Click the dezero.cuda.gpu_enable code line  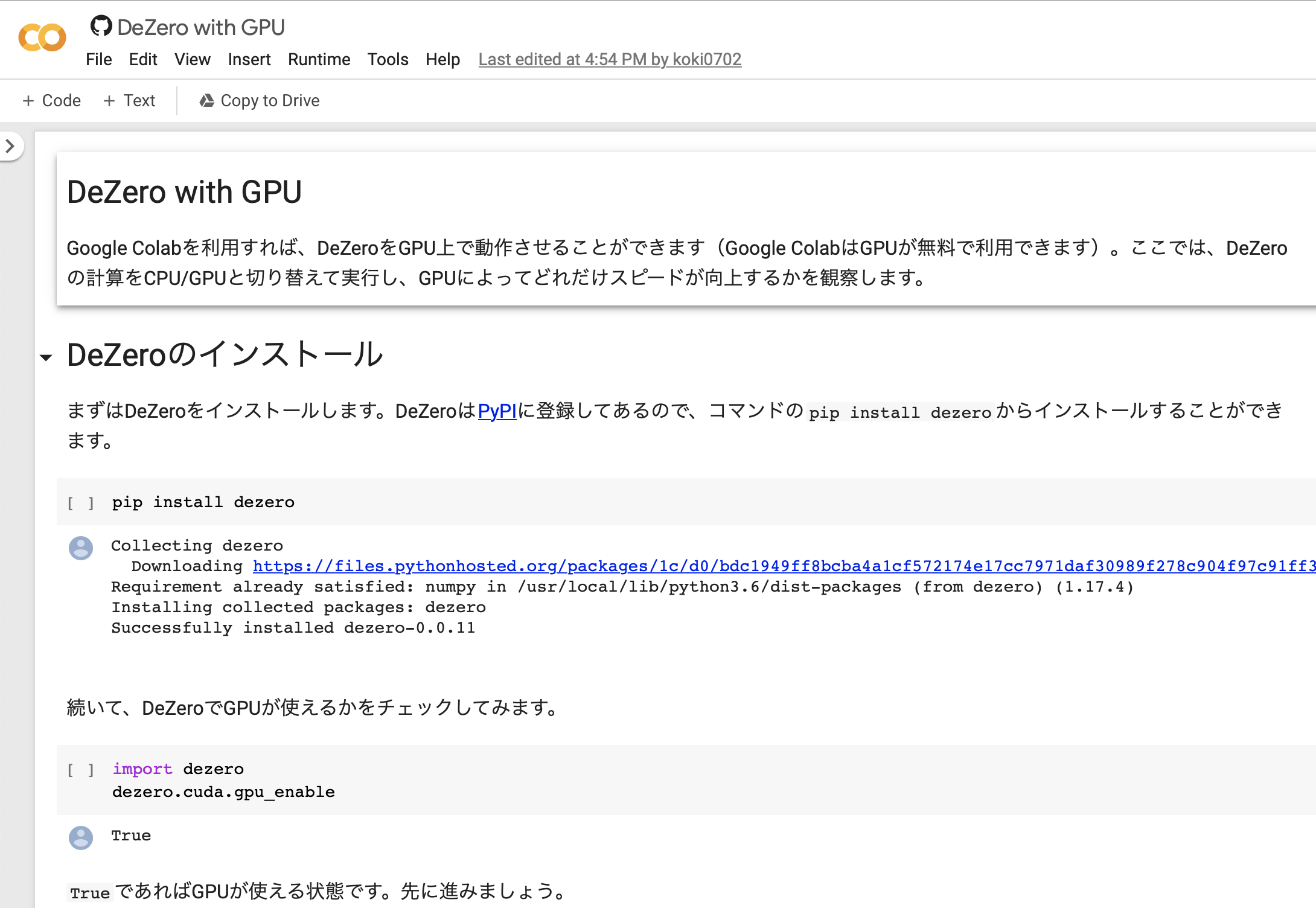[223, 792]
